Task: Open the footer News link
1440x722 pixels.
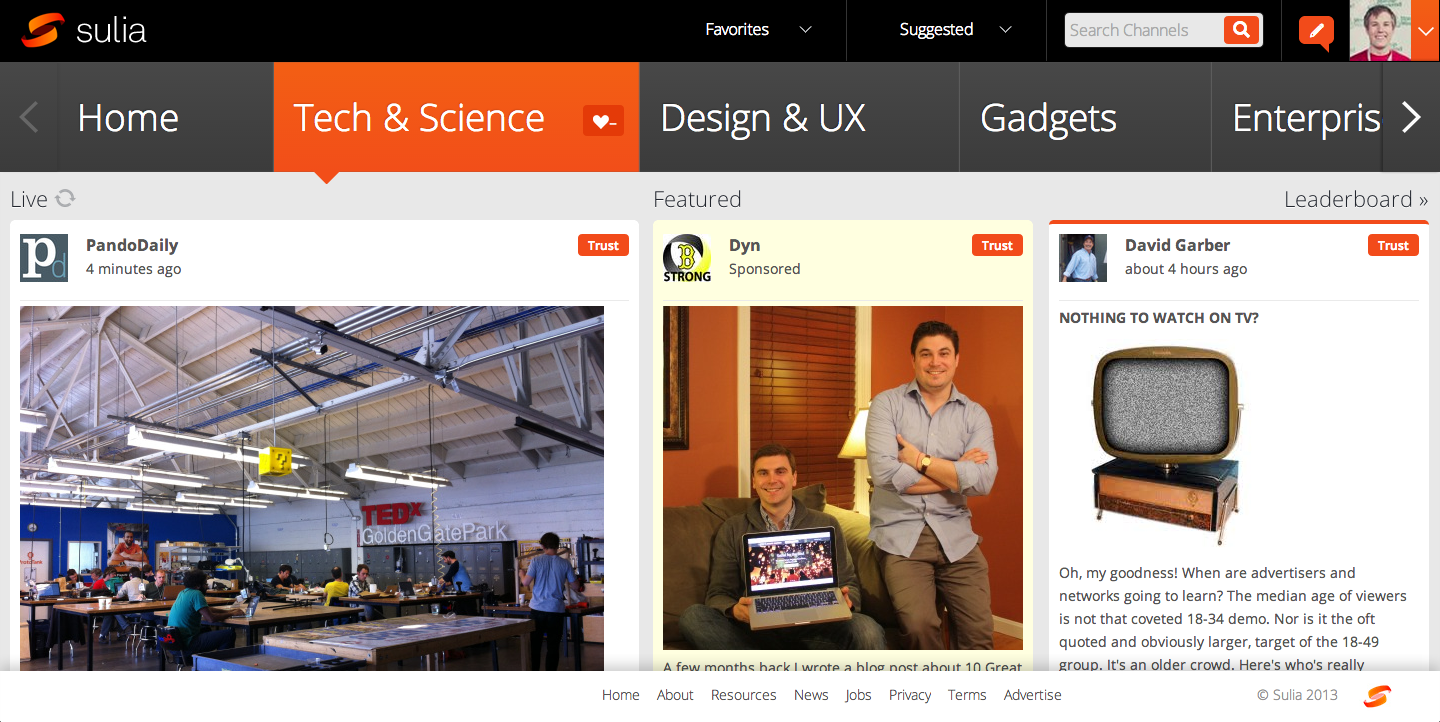Action: click(811, 695)
